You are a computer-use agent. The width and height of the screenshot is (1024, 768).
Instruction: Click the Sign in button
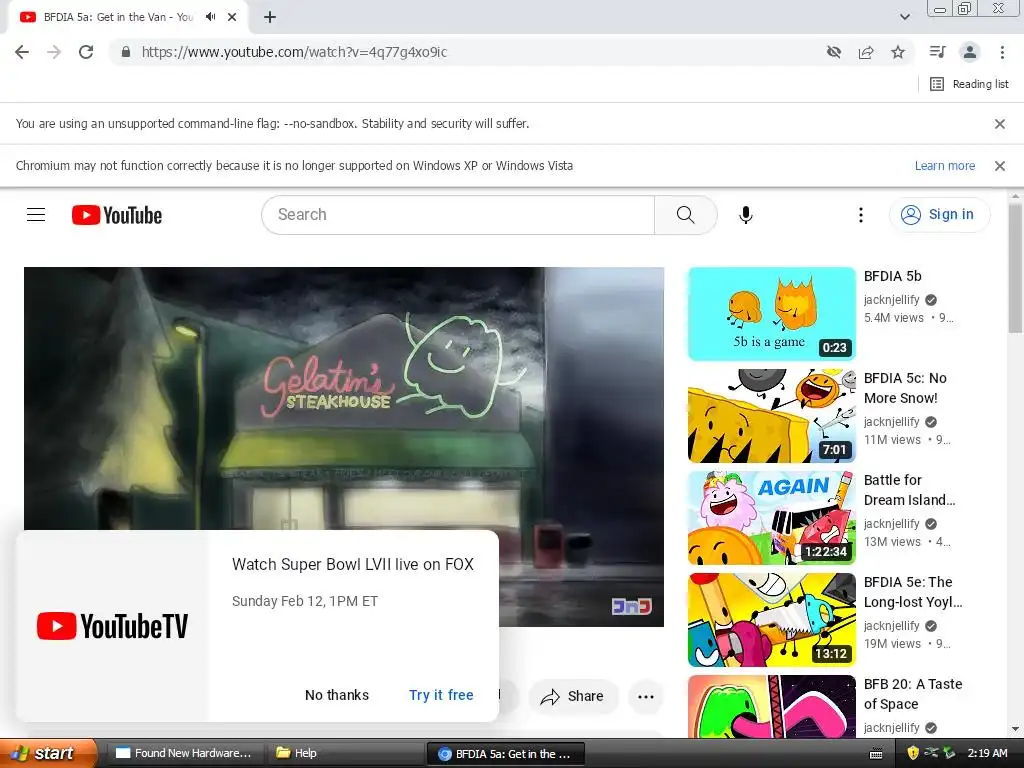tap(939, 215)
